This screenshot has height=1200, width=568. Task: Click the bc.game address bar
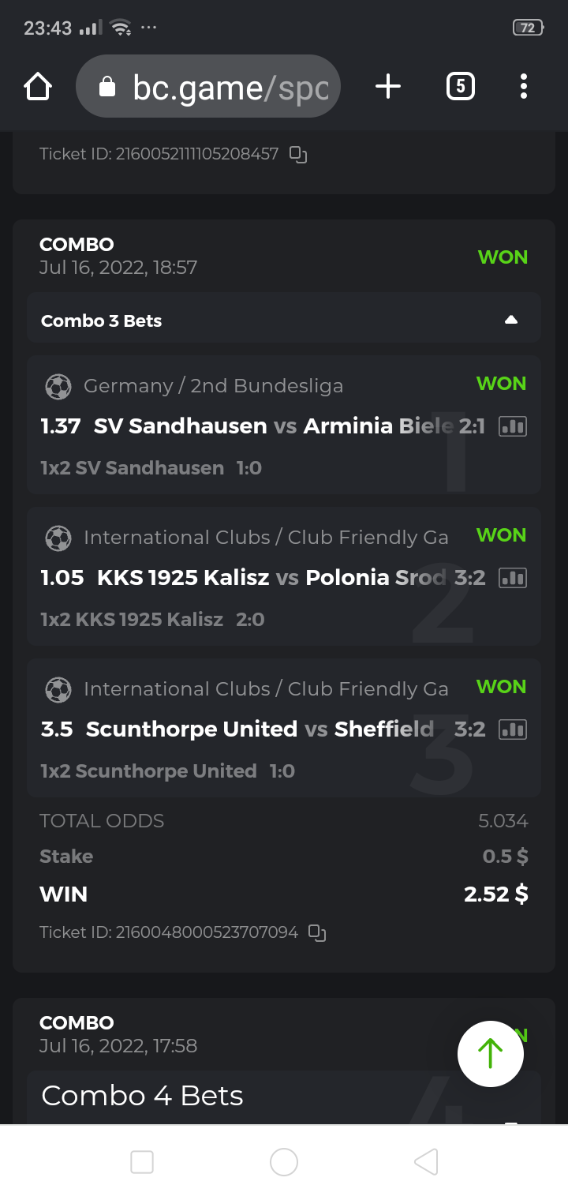[x=208, y=87]
